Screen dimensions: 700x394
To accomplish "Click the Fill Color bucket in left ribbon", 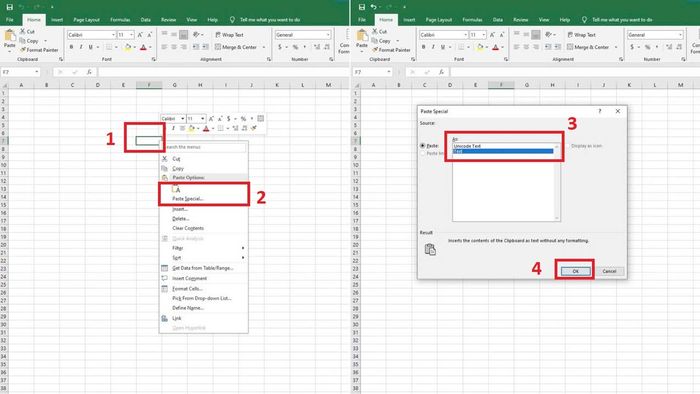I will point(128,47).
